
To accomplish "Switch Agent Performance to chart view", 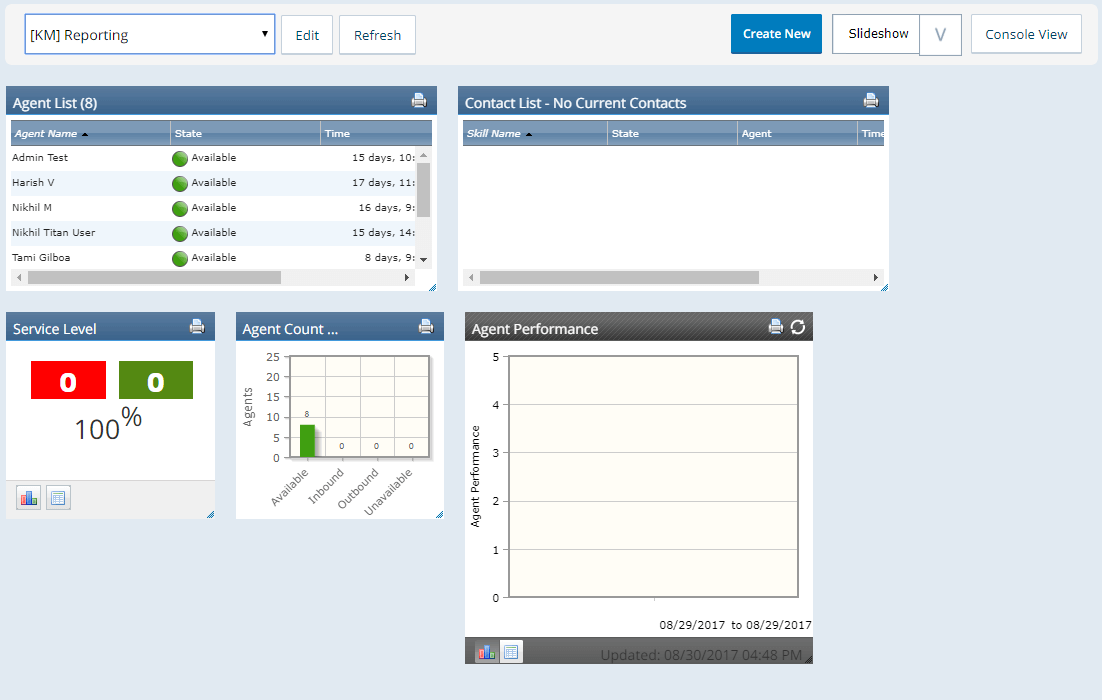I will pos(487,651).
